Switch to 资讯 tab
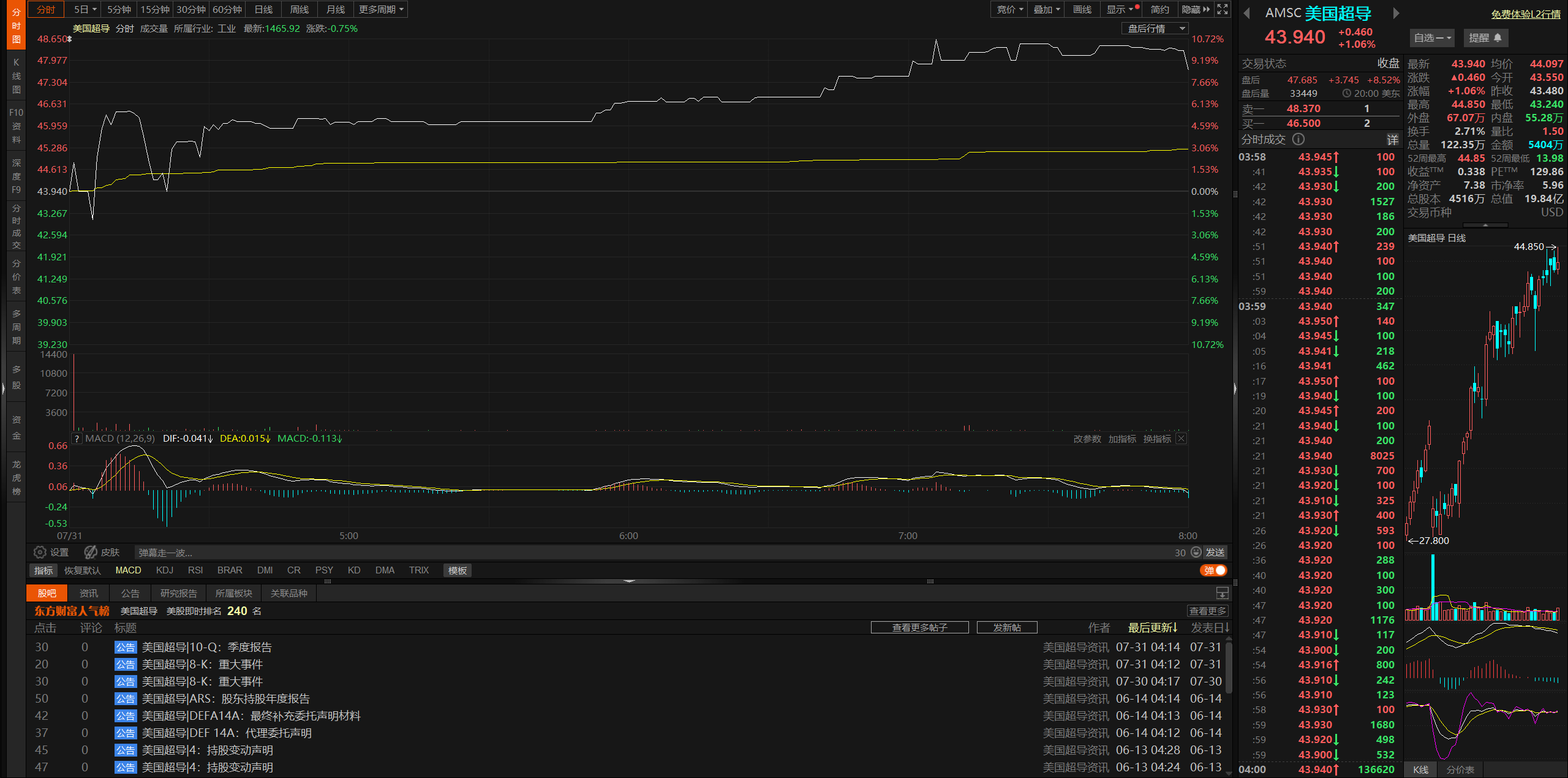Screen dimensions: 1568x778 [88, 593]
